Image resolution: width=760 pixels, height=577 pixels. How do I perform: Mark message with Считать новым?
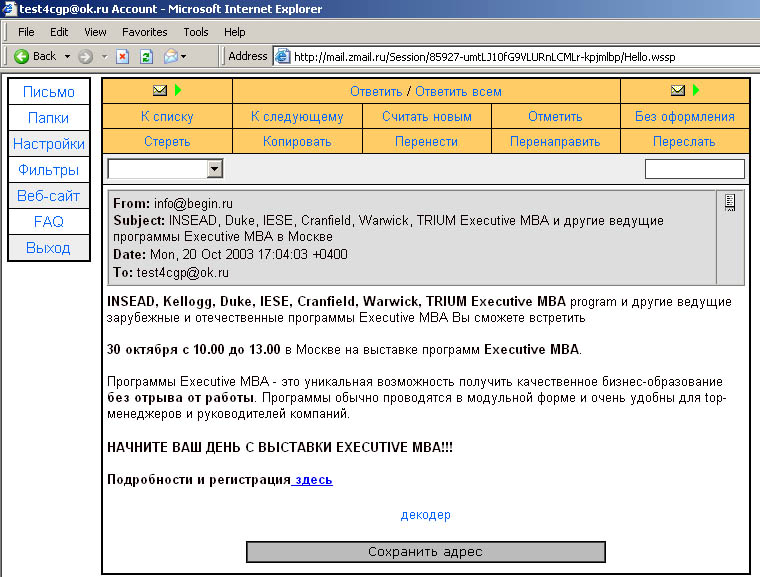pyautogui.click(x=427, y=116)
